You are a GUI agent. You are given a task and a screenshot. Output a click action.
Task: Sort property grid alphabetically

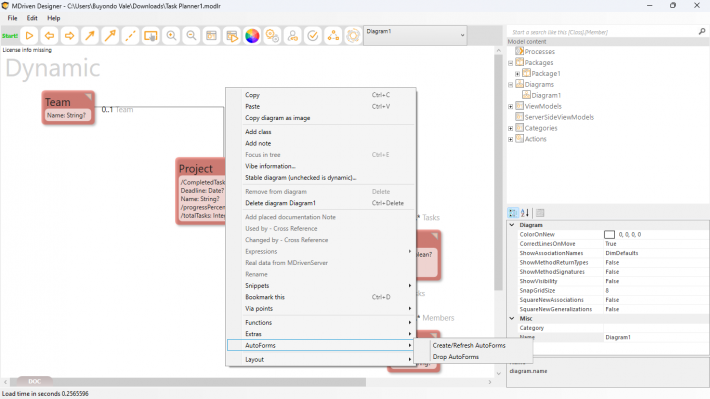pos(525,212)
